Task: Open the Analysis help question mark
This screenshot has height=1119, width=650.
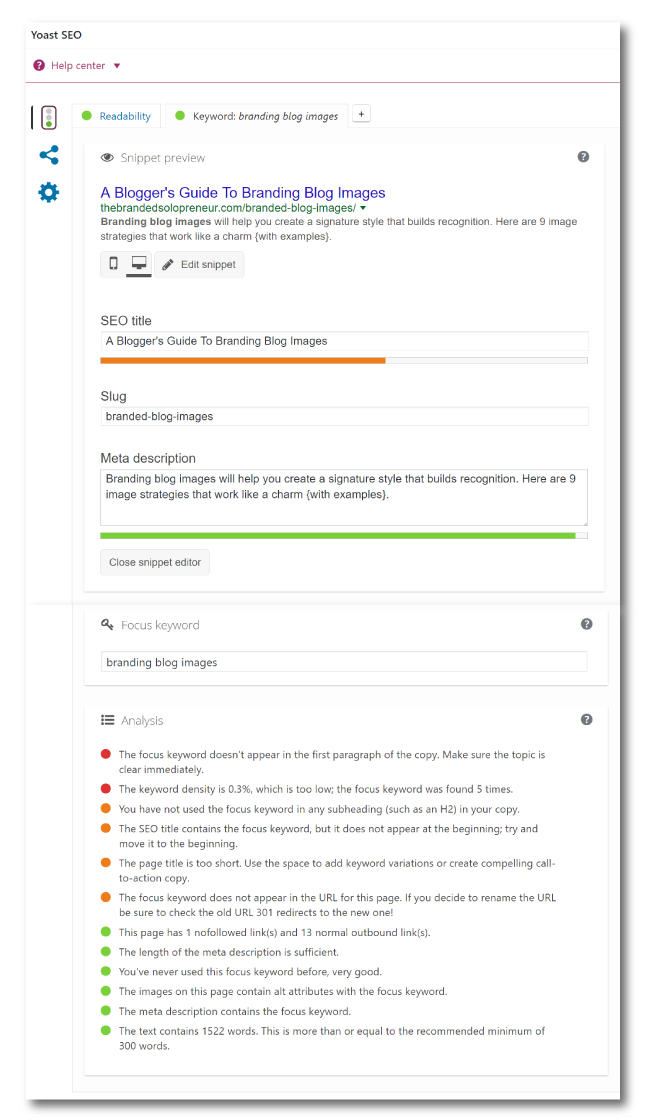Action: tap(587, 719)
